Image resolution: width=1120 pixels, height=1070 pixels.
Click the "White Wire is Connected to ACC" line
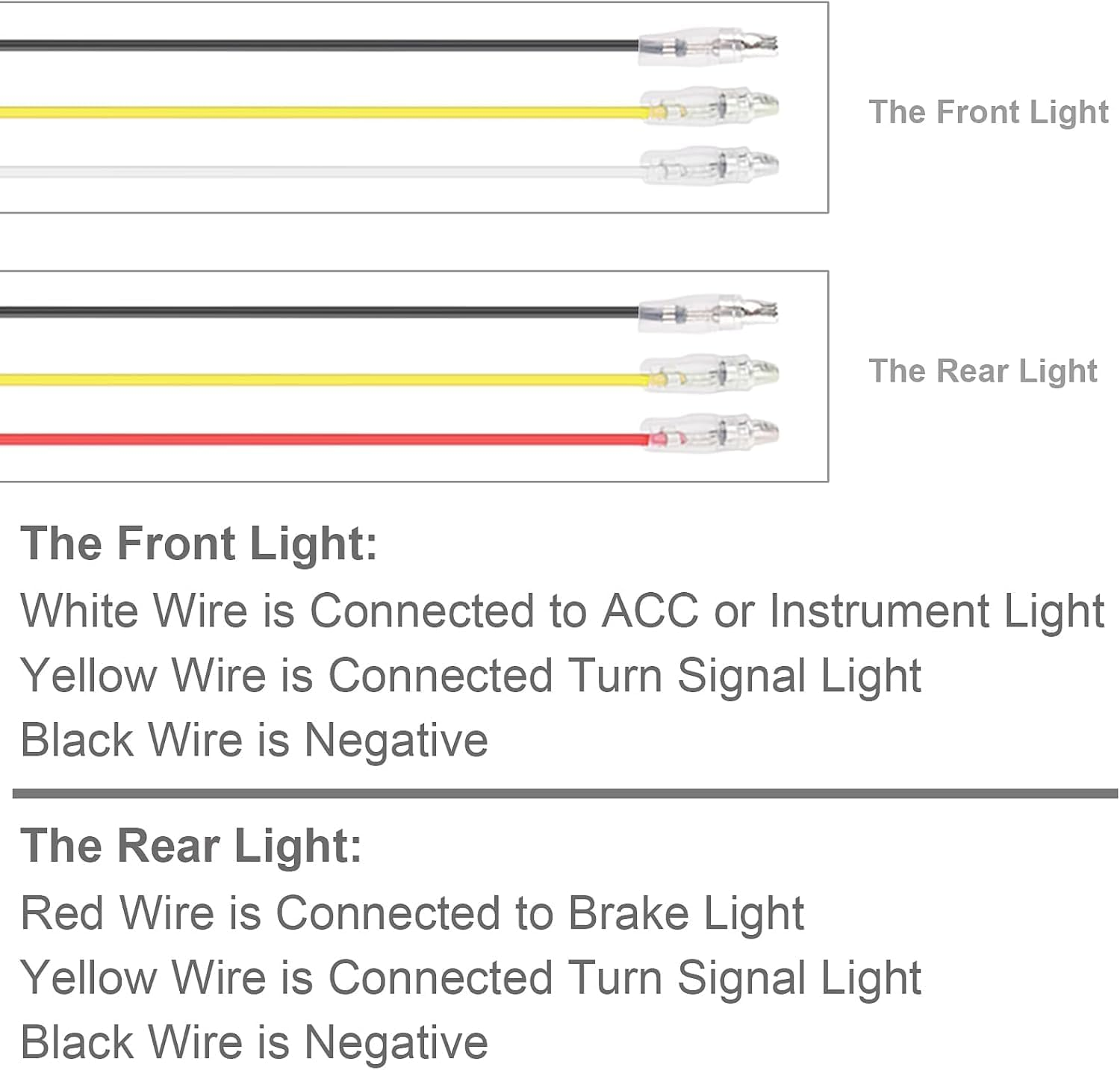(x=561, y=612)
